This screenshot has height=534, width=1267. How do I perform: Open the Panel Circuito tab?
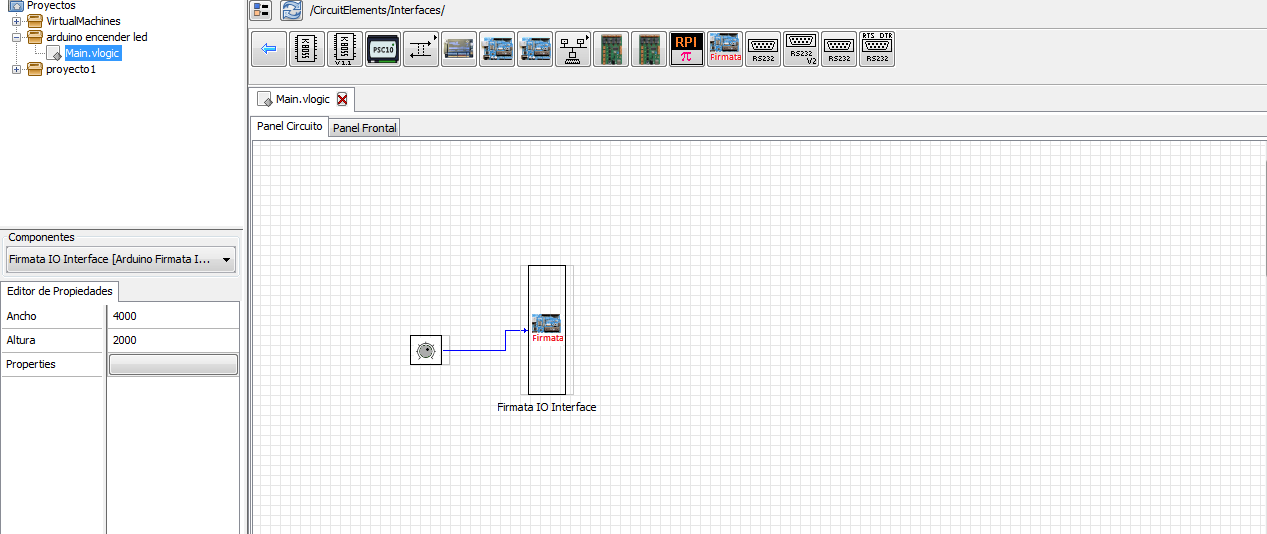pos(289,127)
